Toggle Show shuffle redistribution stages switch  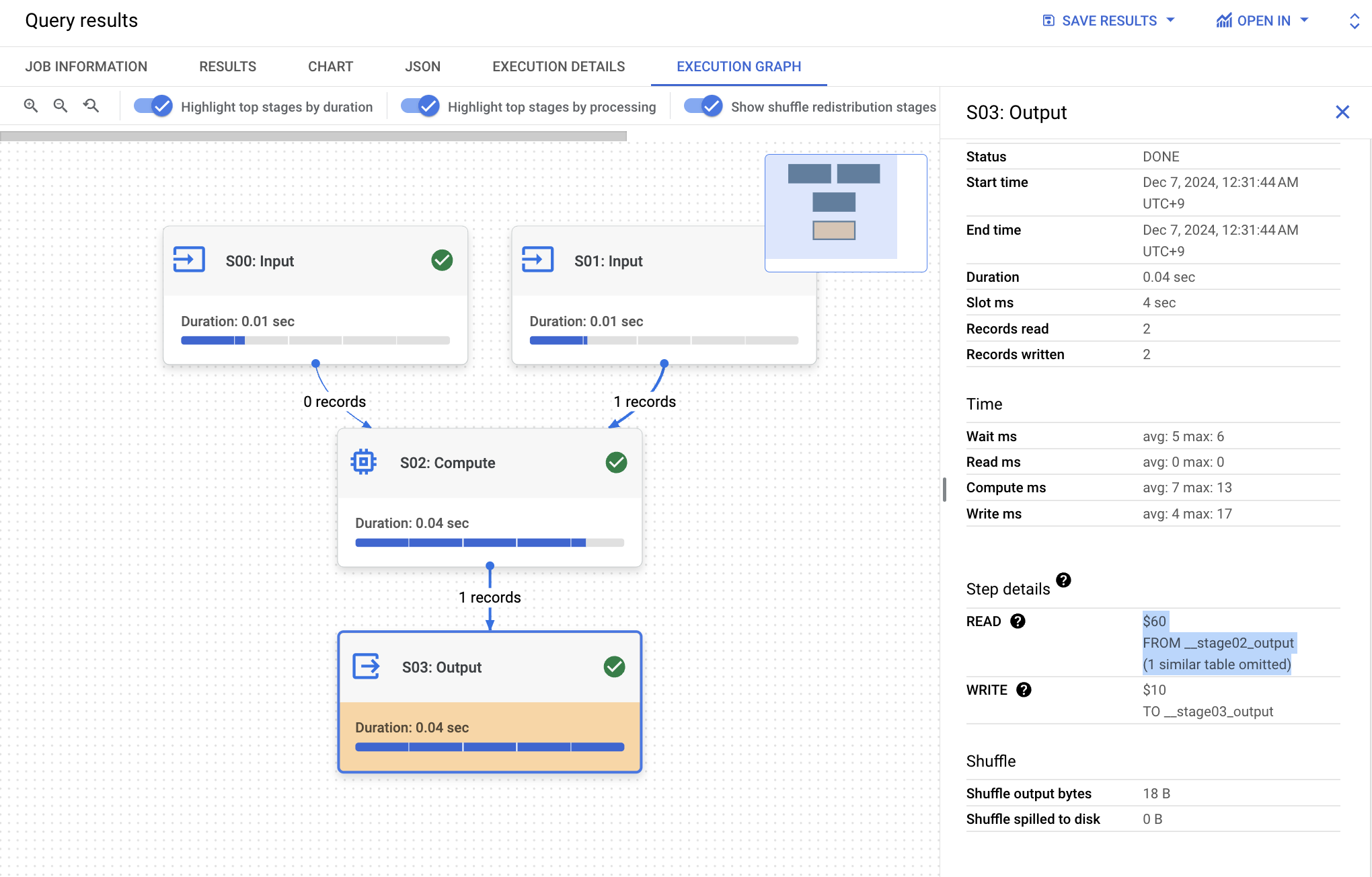(x=703, y=106)
